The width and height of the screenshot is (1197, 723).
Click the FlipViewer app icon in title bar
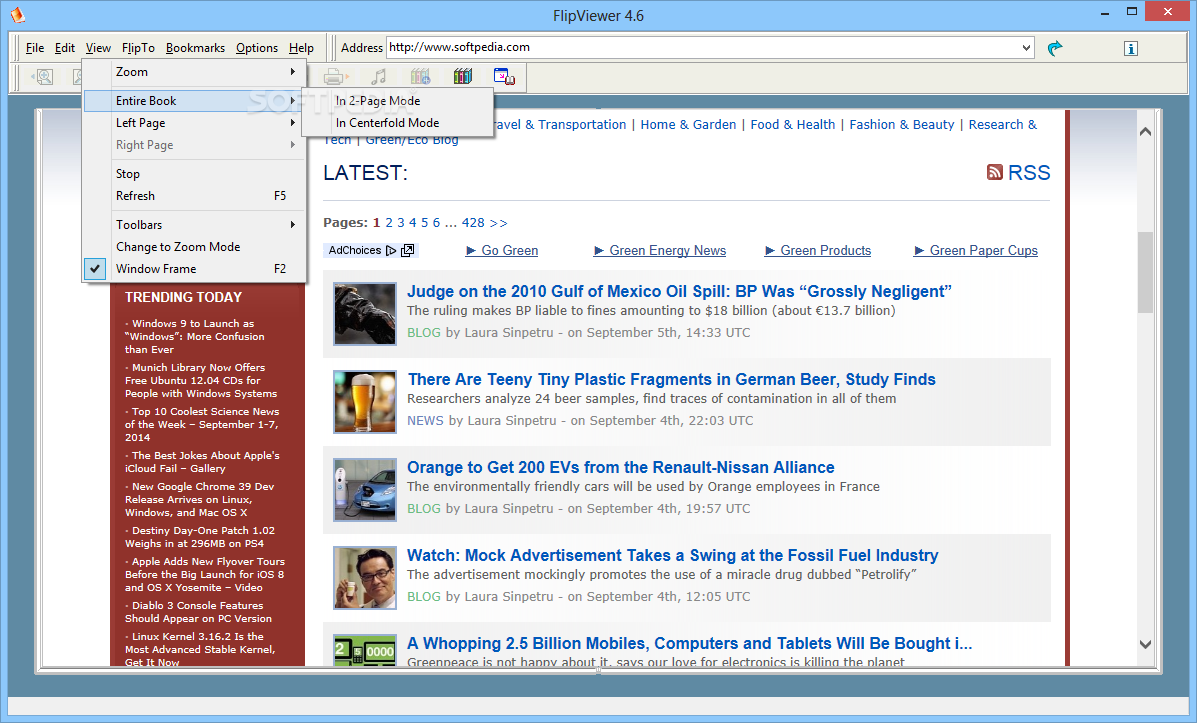click(18, 15)
